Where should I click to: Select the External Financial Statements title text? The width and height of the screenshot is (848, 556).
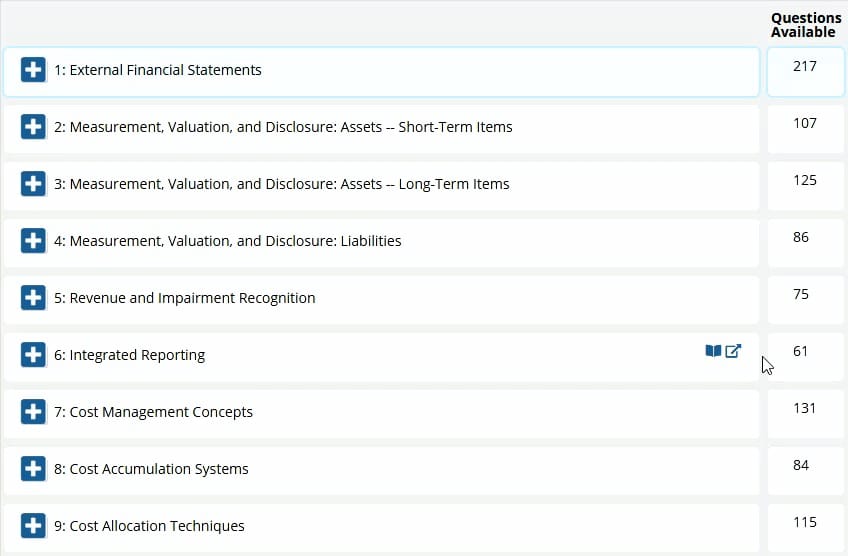158,70
